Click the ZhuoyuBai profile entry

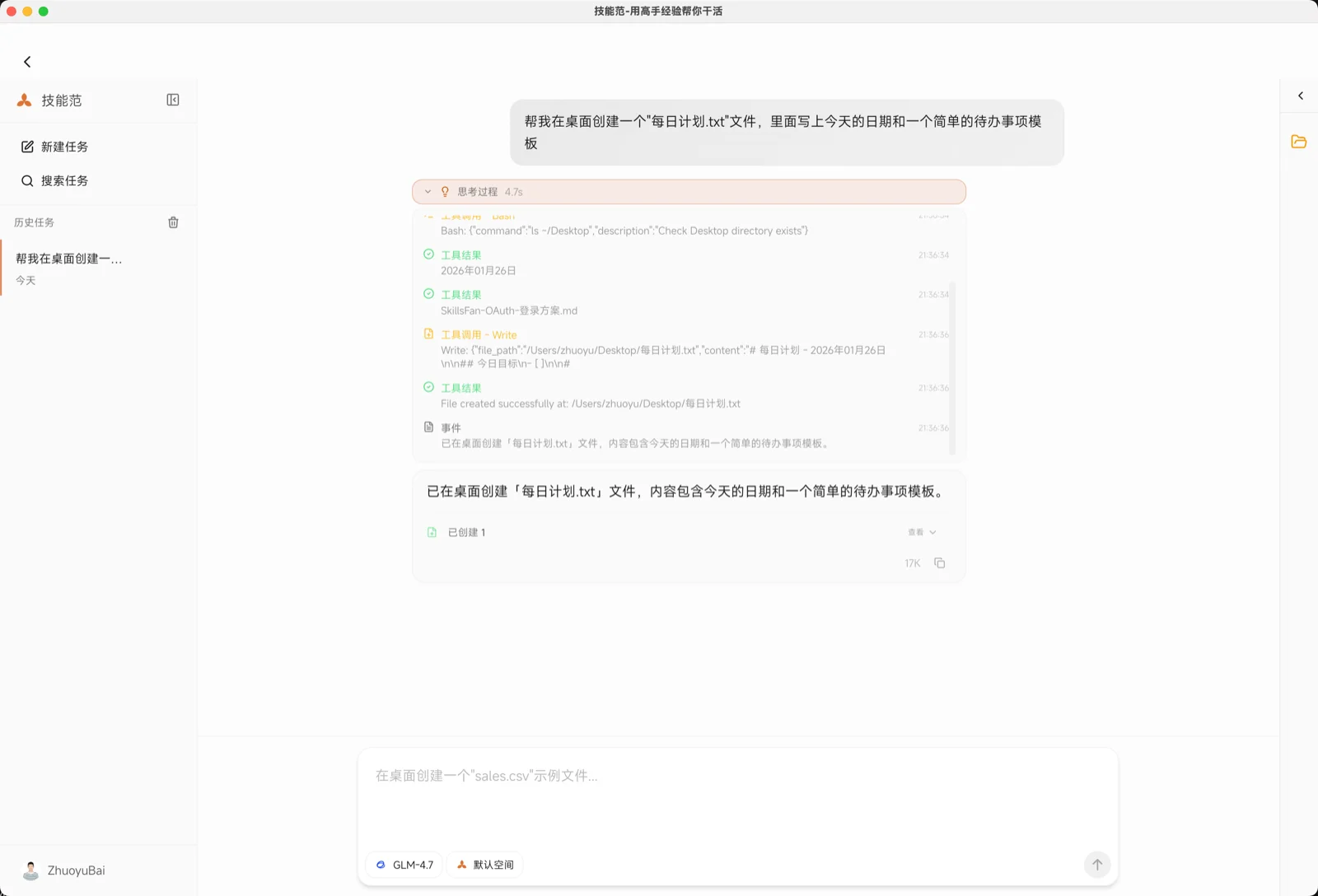[x=60, y=870]
